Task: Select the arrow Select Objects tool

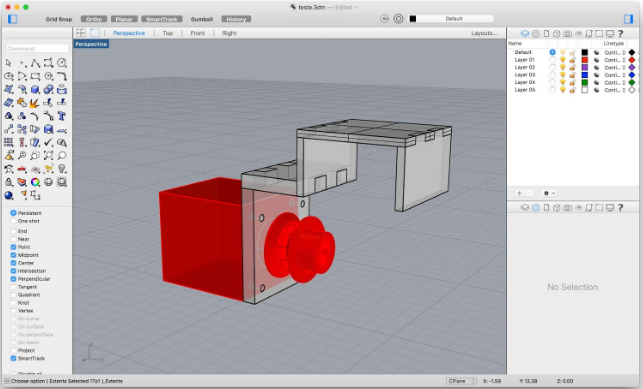Action: click(9, 63)
